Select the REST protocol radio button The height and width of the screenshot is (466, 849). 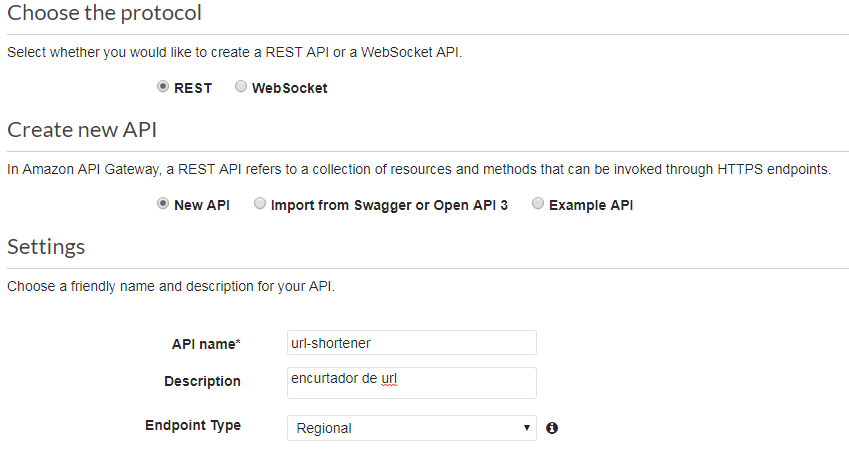point(163,87)
